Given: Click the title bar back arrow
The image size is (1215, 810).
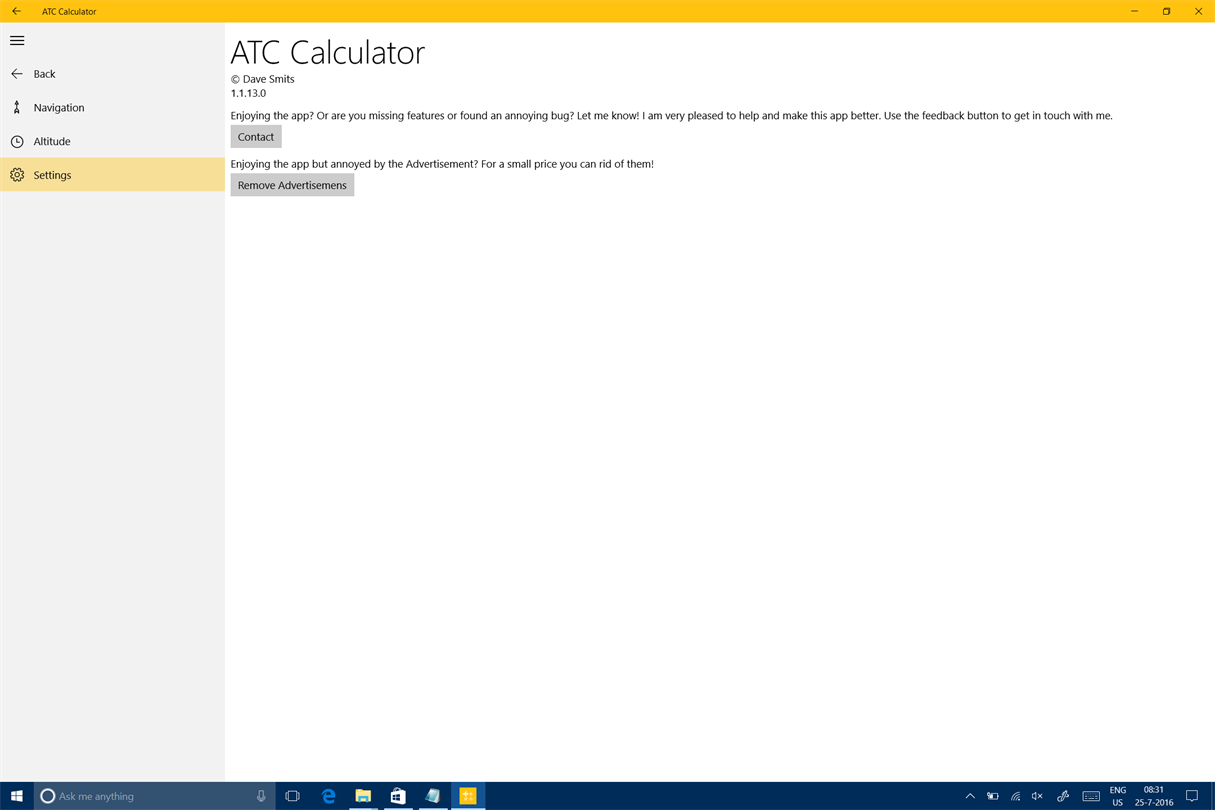Looking at the screenshot, I should tap(16, 11).
